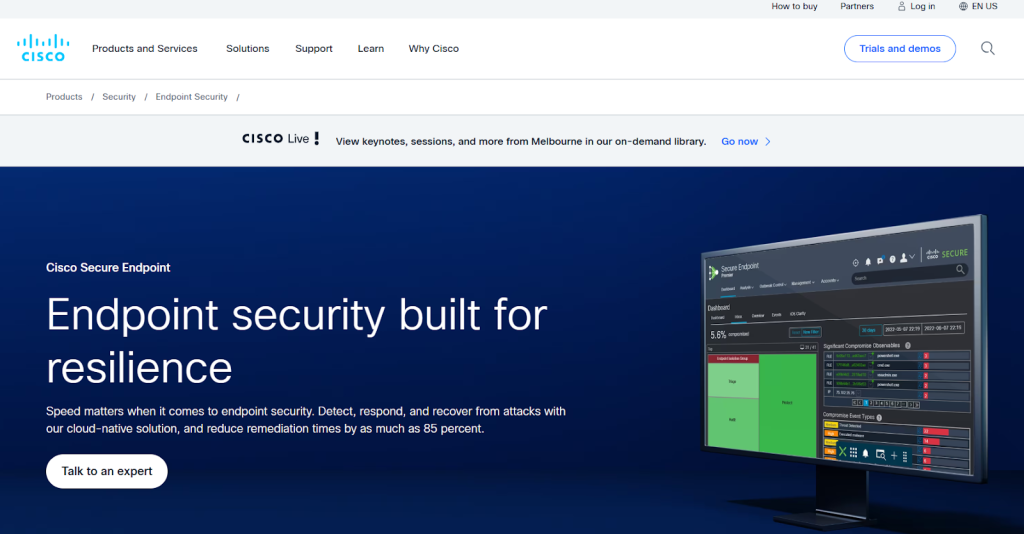The height and width of the screenshot is (534, 1024).
Task: Click the Cisco logo
Action: coord(43,48)
